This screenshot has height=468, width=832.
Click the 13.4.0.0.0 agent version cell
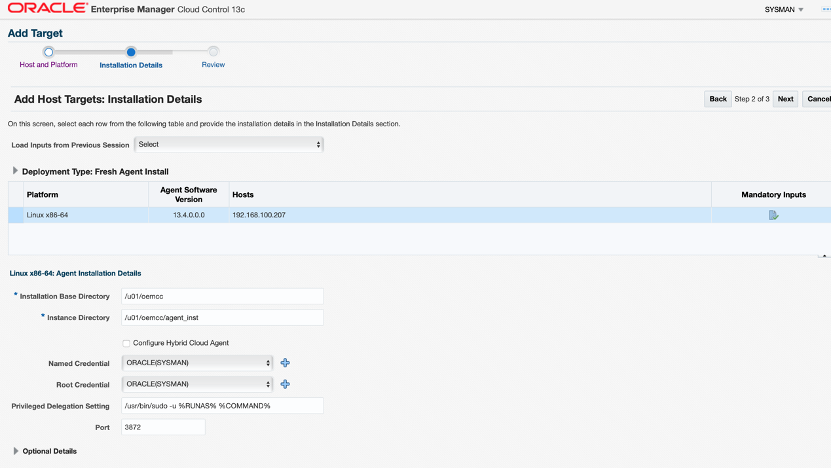(x=189, y=215)
